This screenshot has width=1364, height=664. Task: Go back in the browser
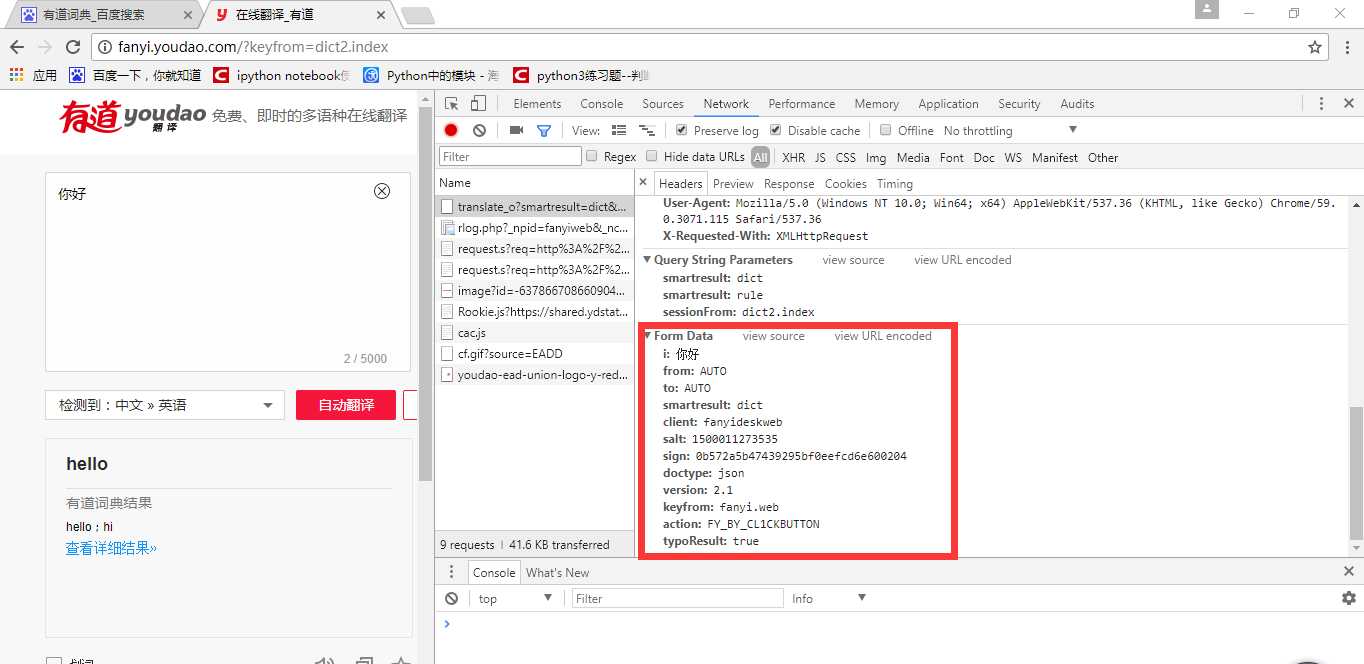click(17, 47)
